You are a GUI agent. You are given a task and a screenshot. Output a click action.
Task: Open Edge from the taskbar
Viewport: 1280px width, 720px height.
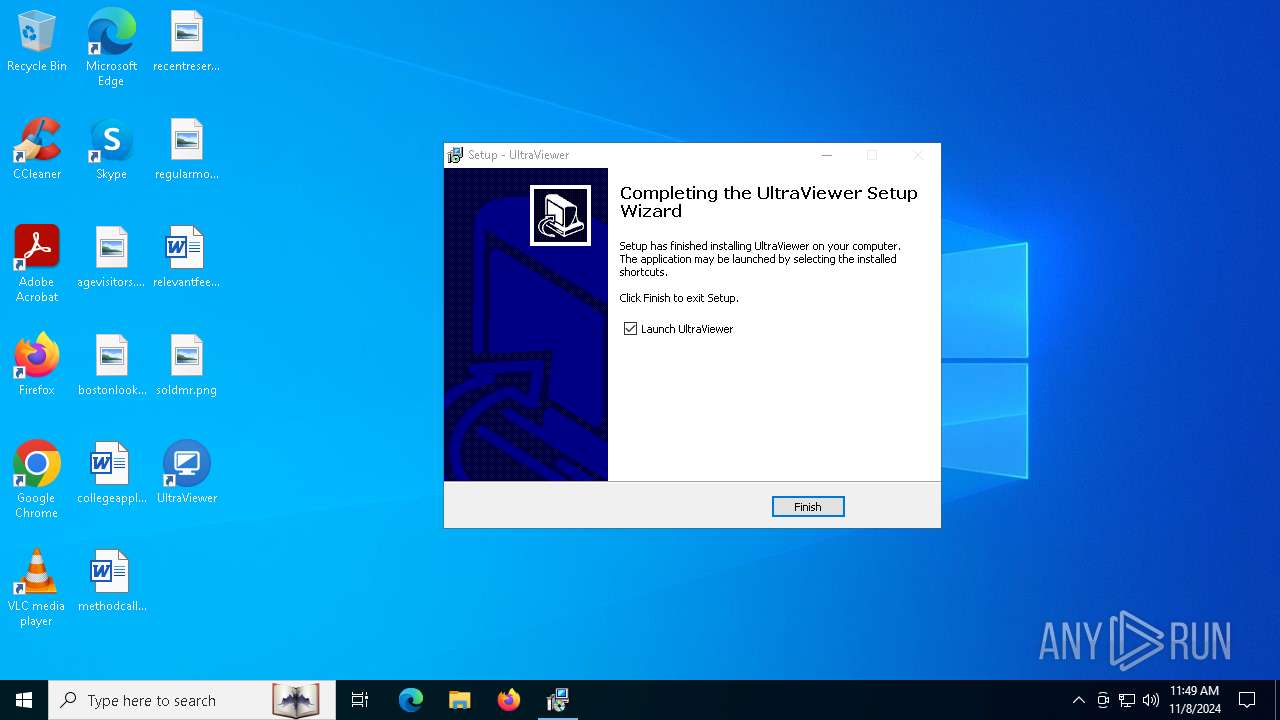(x=411, y=700)
